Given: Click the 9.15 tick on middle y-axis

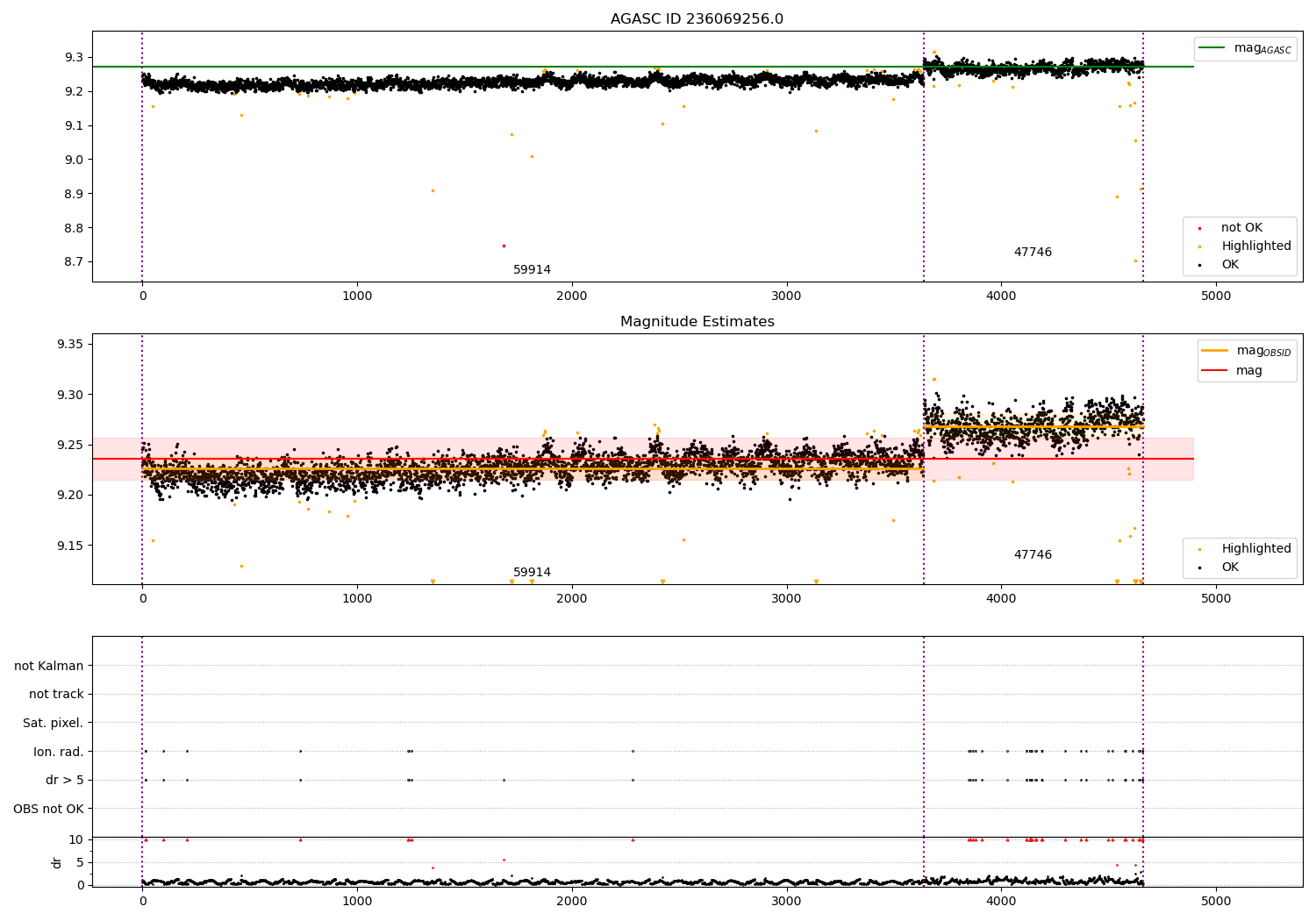Looking at the screenshot, I should pos(69,546).
